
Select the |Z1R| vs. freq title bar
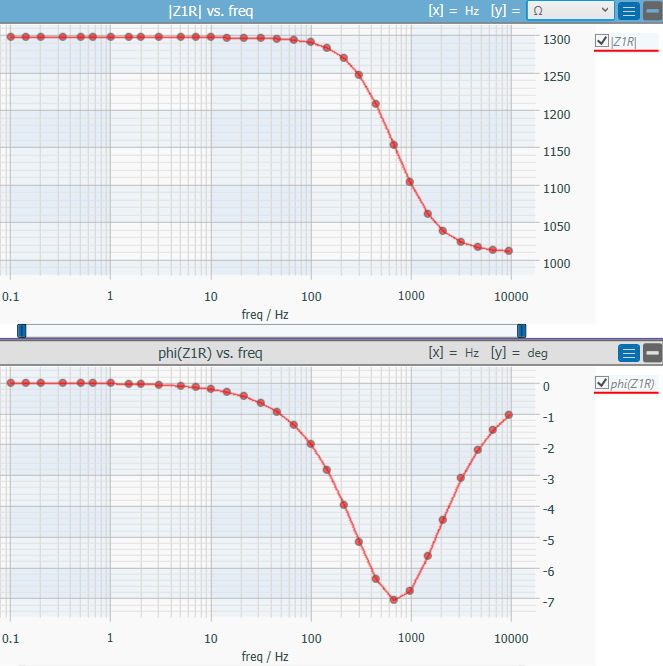(211, 11)
